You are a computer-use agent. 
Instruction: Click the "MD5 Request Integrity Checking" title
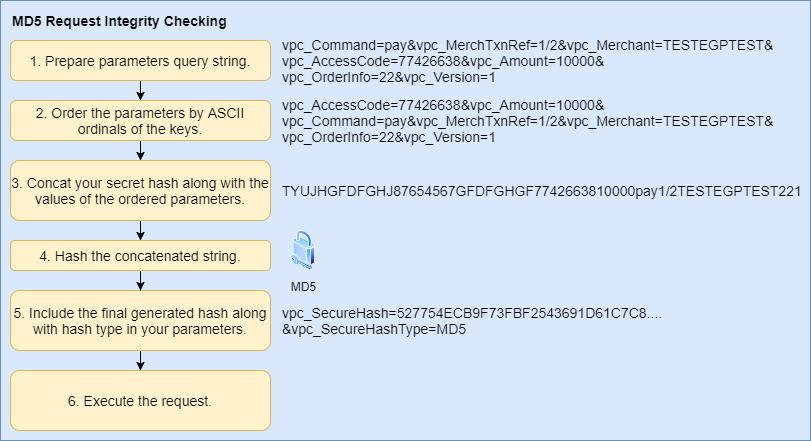[118, 20]
